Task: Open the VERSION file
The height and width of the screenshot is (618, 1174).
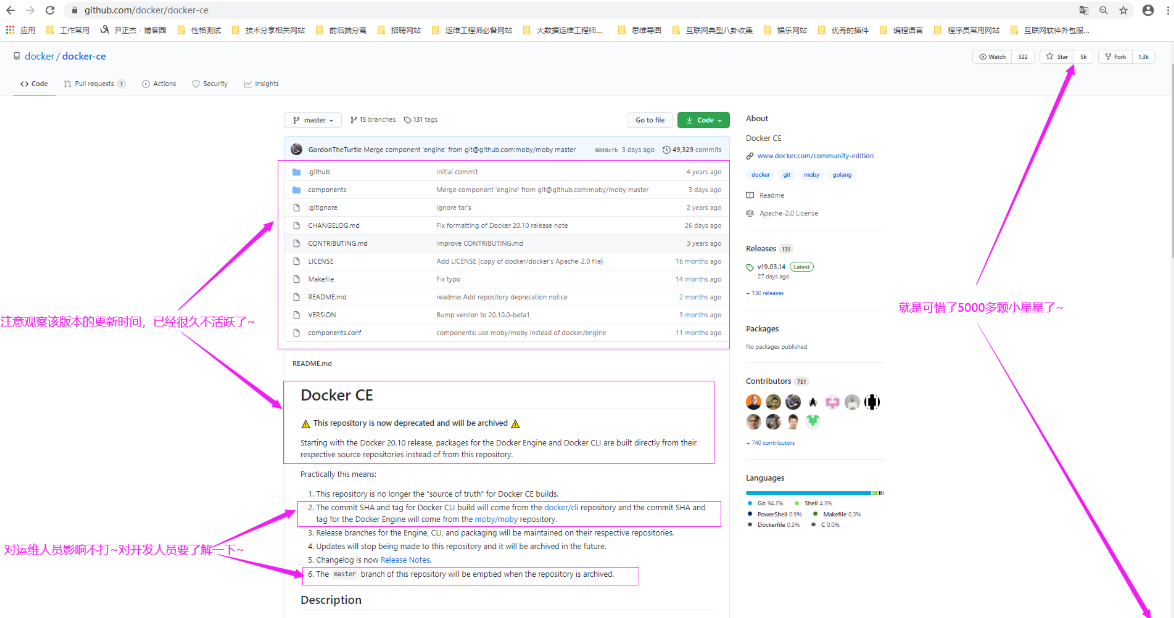Action: click(322, 315)
